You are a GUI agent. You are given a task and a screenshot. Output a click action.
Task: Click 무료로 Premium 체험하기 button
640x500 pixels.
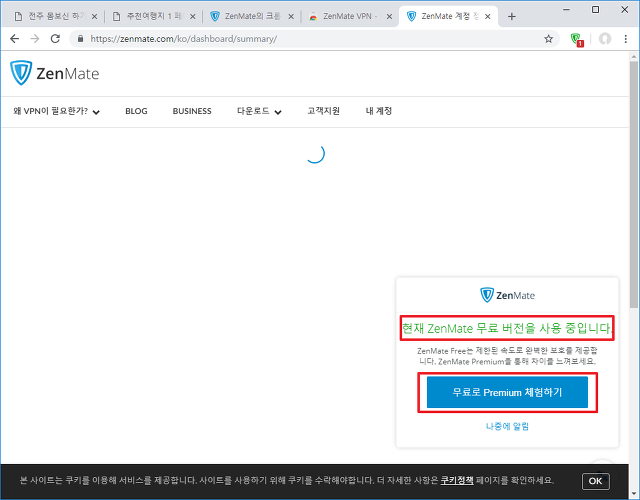point(507,392)
